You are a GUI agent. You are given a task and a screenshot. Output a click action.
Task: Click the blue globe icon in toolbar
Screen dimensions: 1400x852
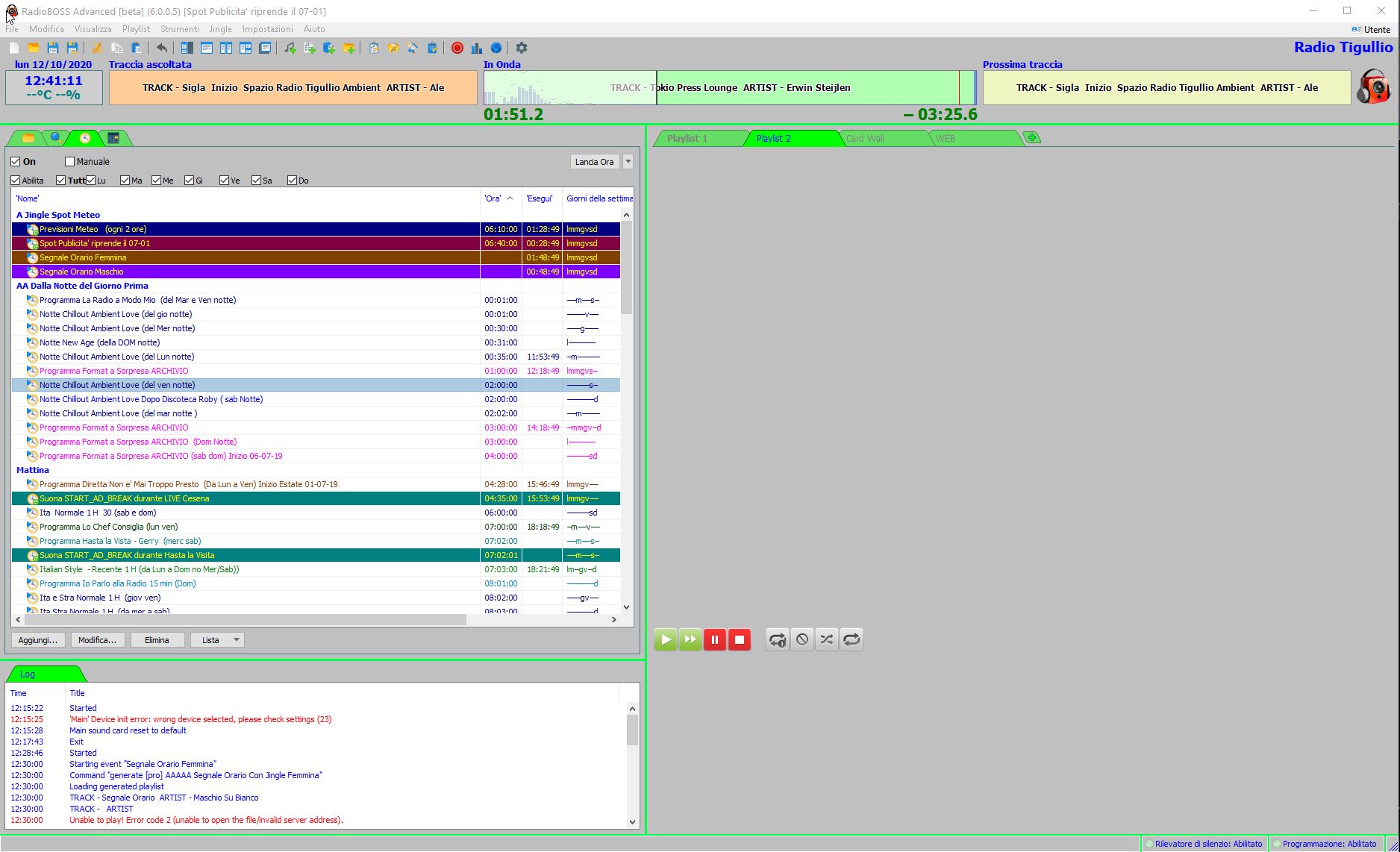click(496, 48)
